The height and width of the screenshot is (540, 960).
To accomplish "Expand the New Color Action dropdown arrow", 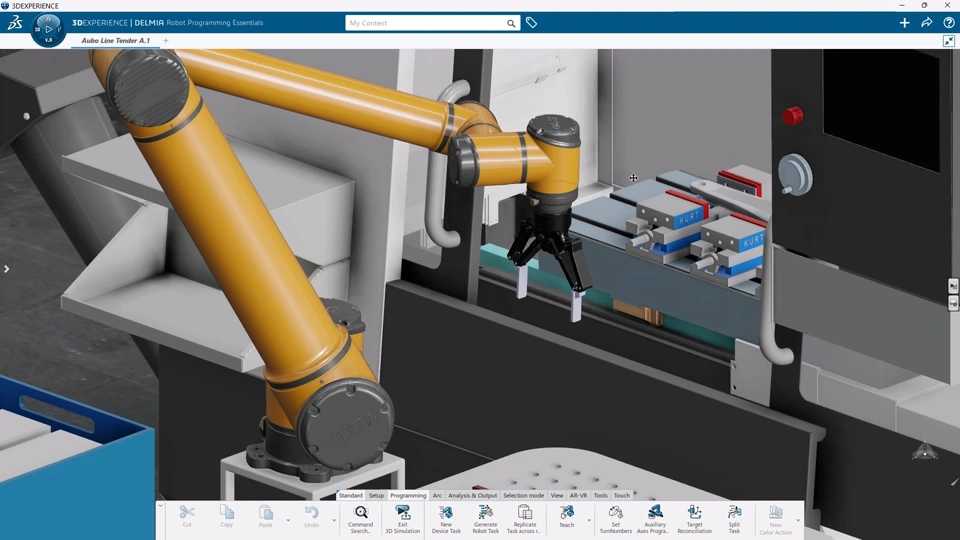I will tap(798, 520).
